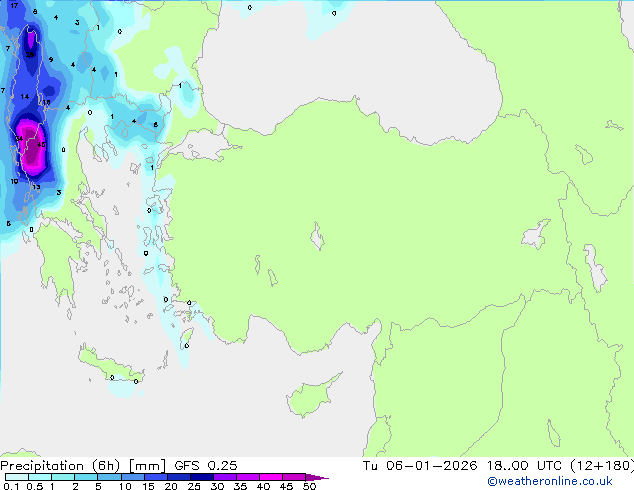The height and width of the screenshot is (490, 634).
Task: Select the '50' legend scale label
Action: pos(310,486)
